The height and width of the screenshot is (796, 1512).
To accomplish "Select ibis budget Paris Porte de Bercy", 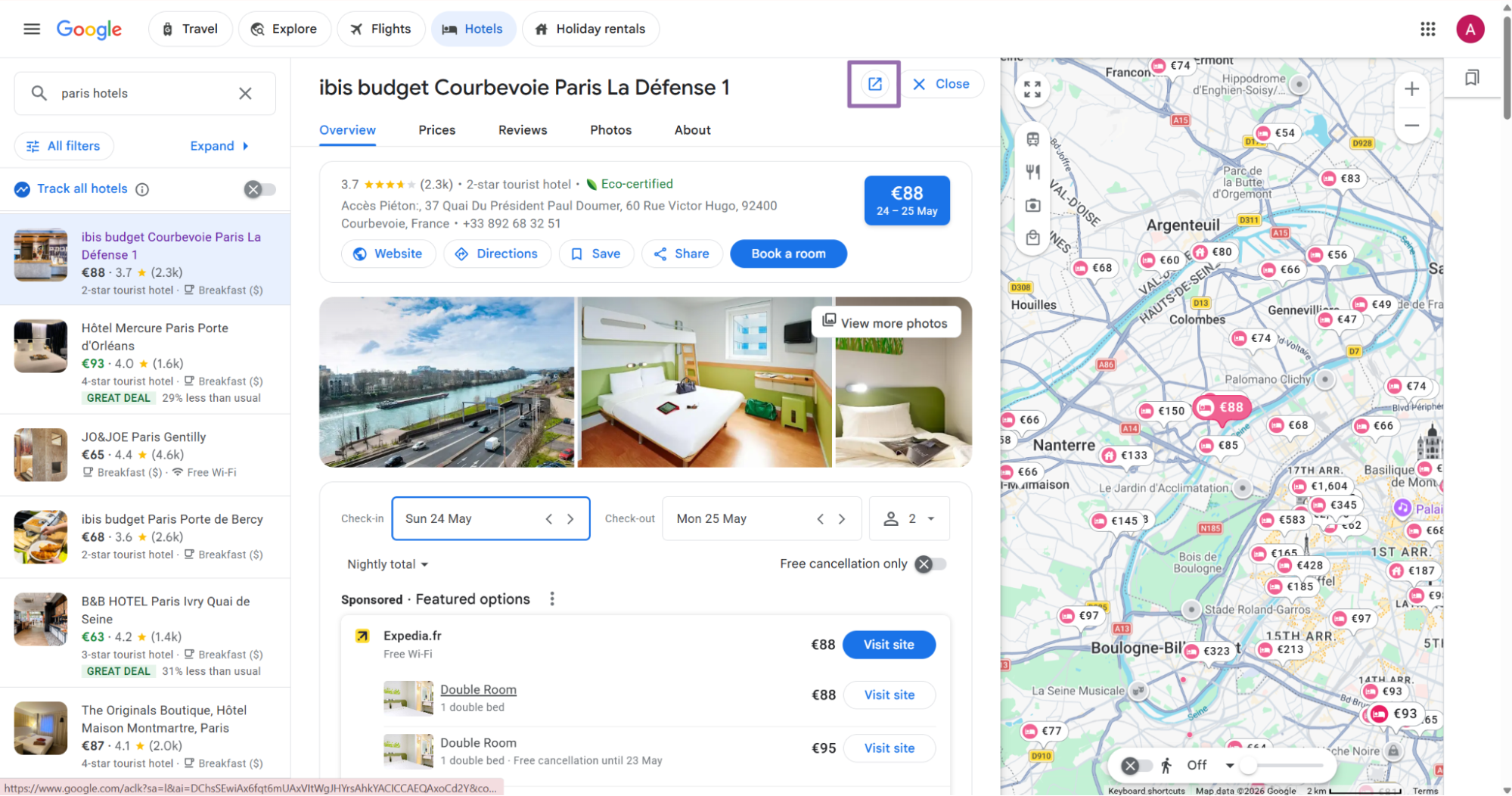I will tap(145, 536).
